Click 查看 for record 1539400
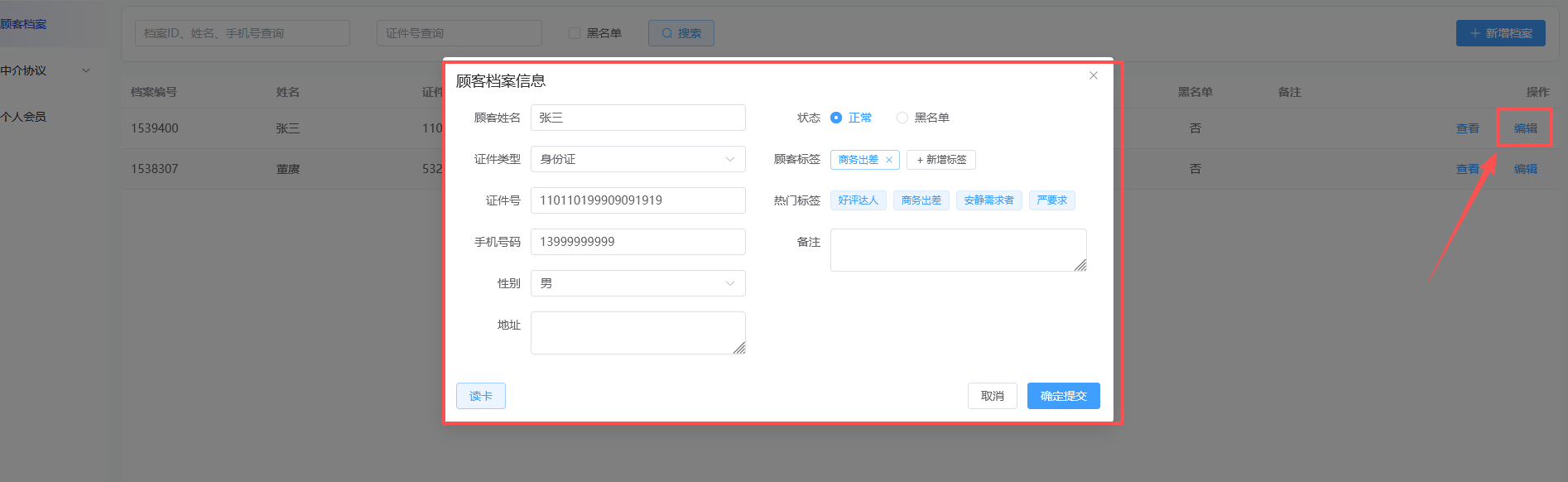The width and height of the screenshot is (1568, 482). point(1468,128)
